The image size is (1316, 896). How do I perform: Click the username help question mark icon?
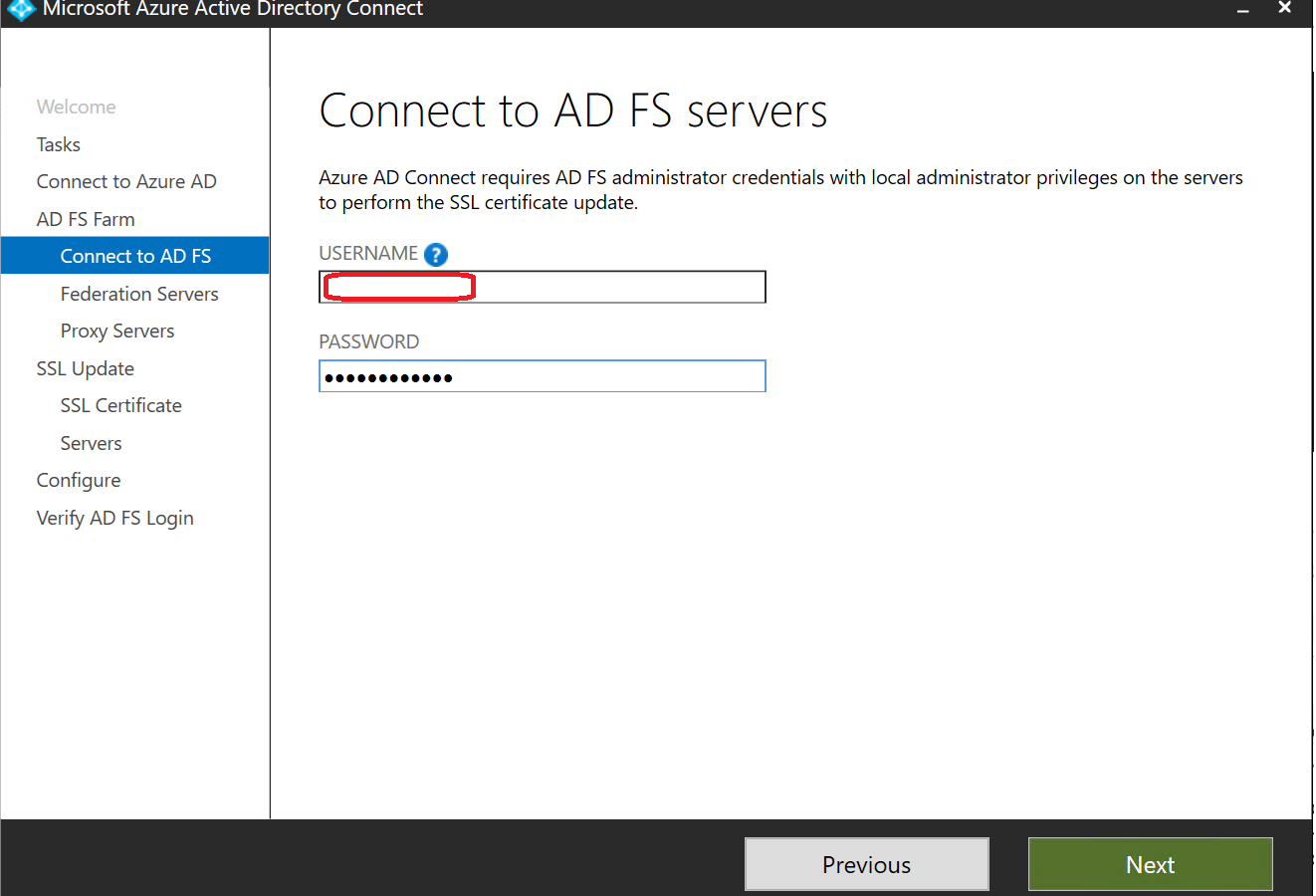(x=436, y=255)
